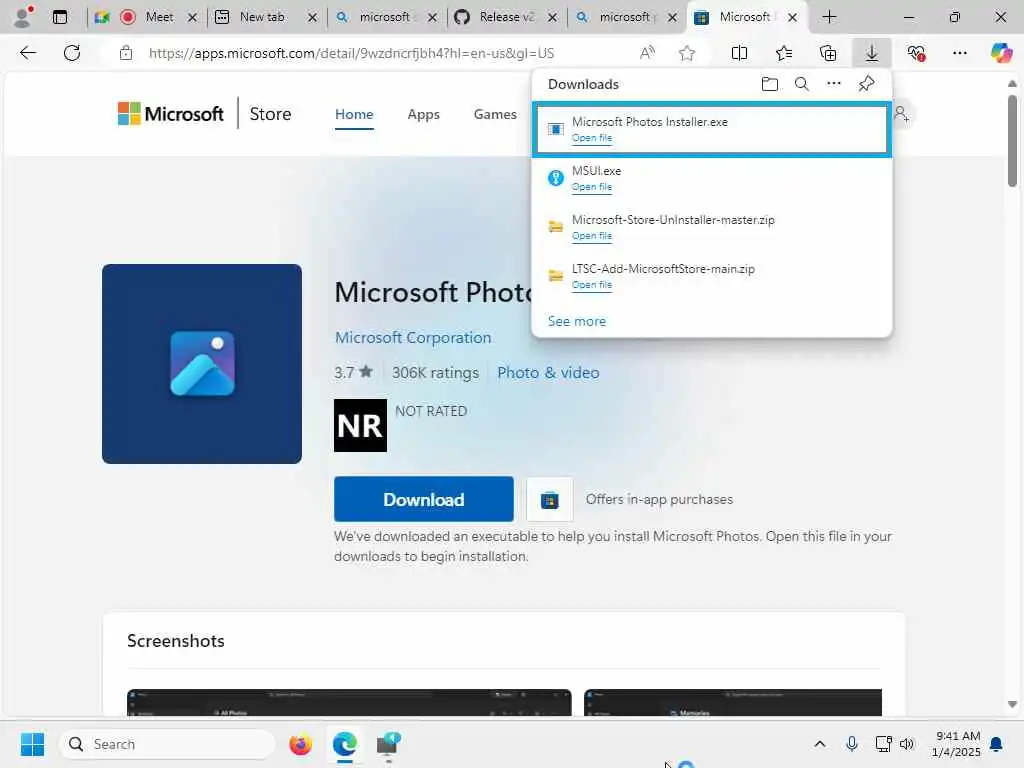Open Photo & video category link
The height and width of the screenshot is (768, 1024).
click(548, 372)
